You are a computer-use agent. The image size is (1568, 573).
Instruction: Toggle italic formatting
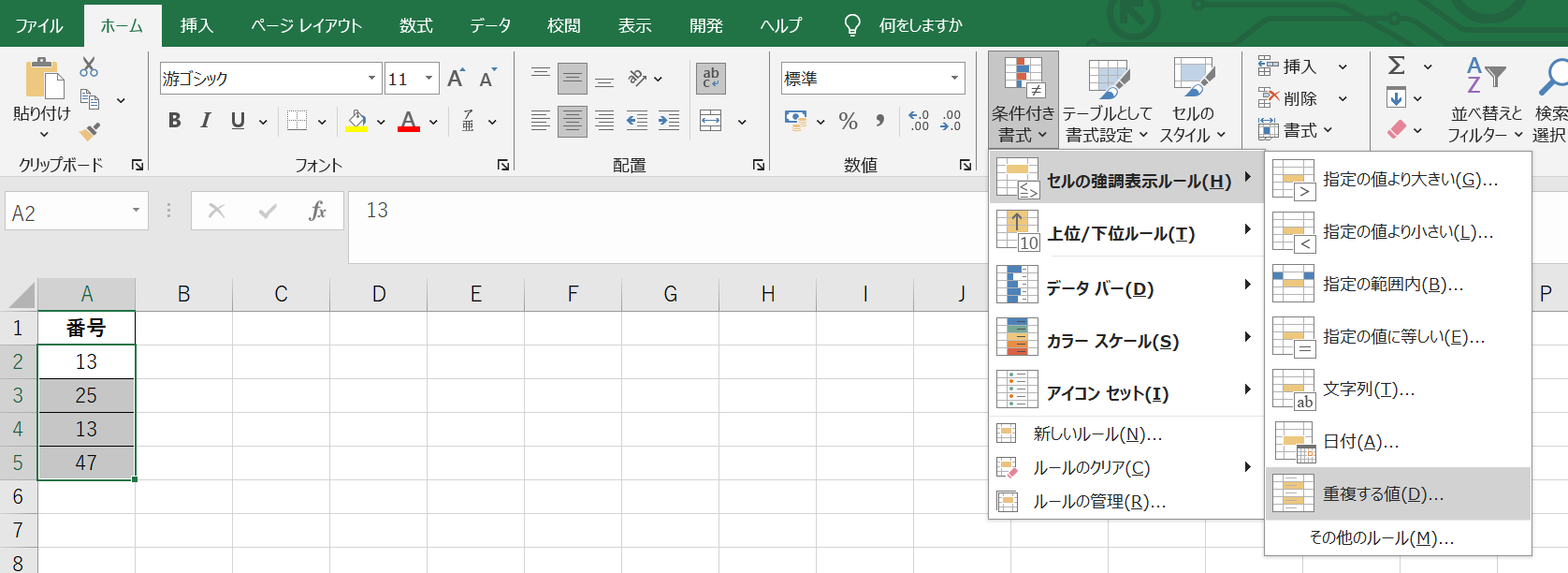point(206,121)
